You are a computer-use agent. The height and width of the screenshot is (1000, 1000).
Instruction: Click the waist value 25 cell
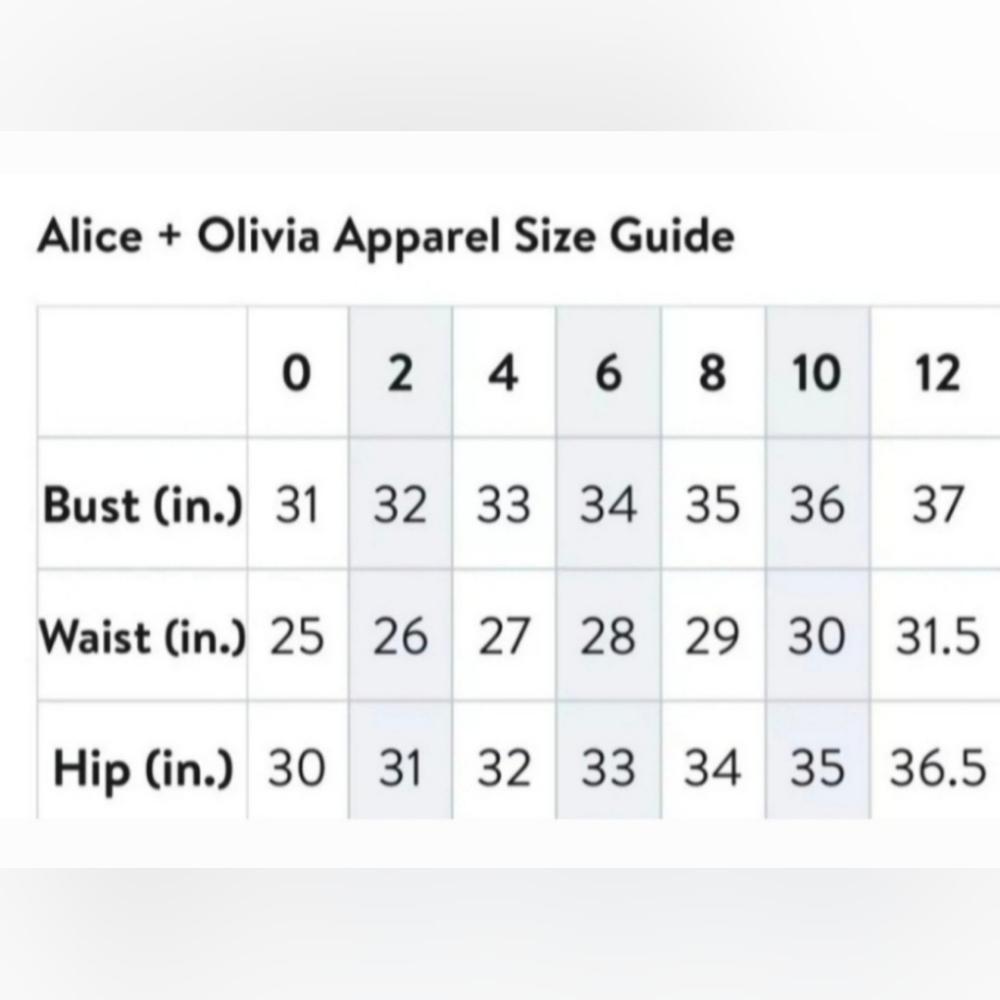tap(297, 636)
